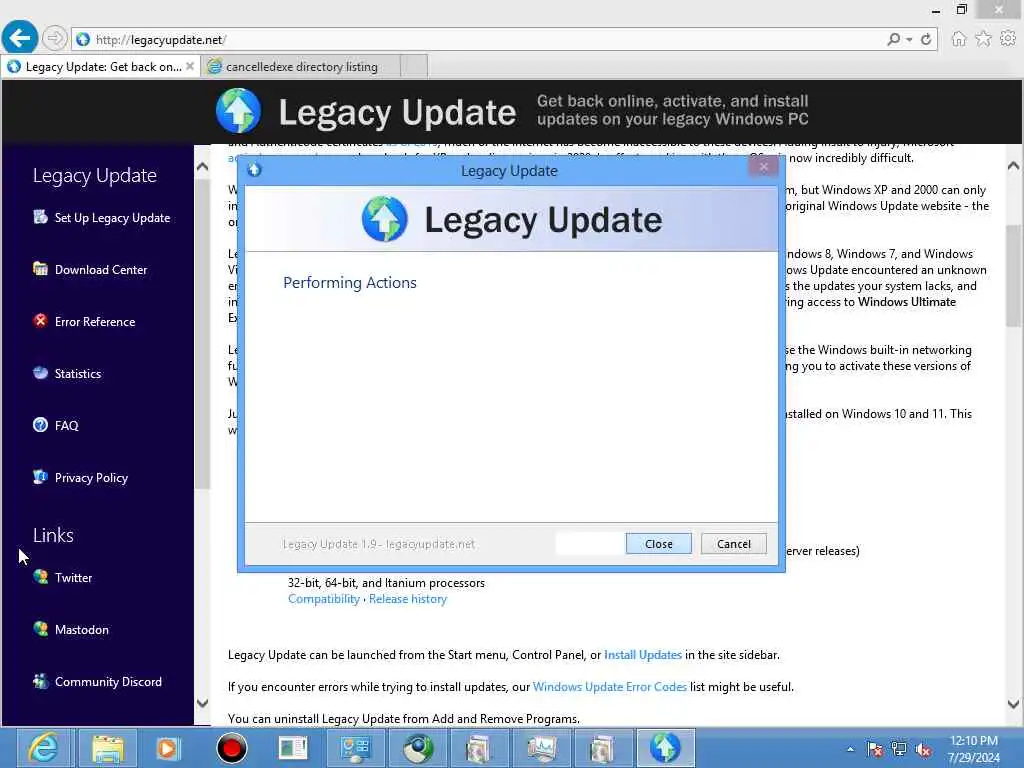1024x768 pixels.
Task: Click the Home icon in browser
Action: coord(958,39)
